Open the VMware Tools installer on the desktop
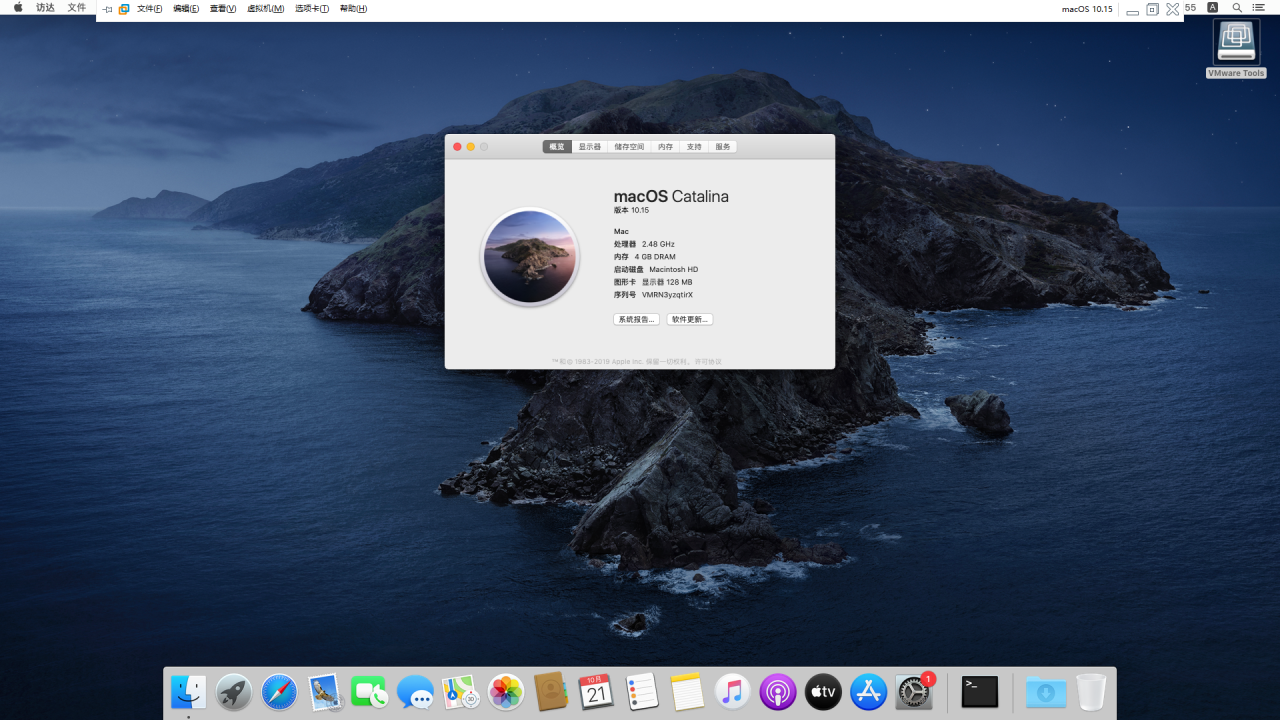This screenshot has height=720, width=1280. (x=1236, y=42)
